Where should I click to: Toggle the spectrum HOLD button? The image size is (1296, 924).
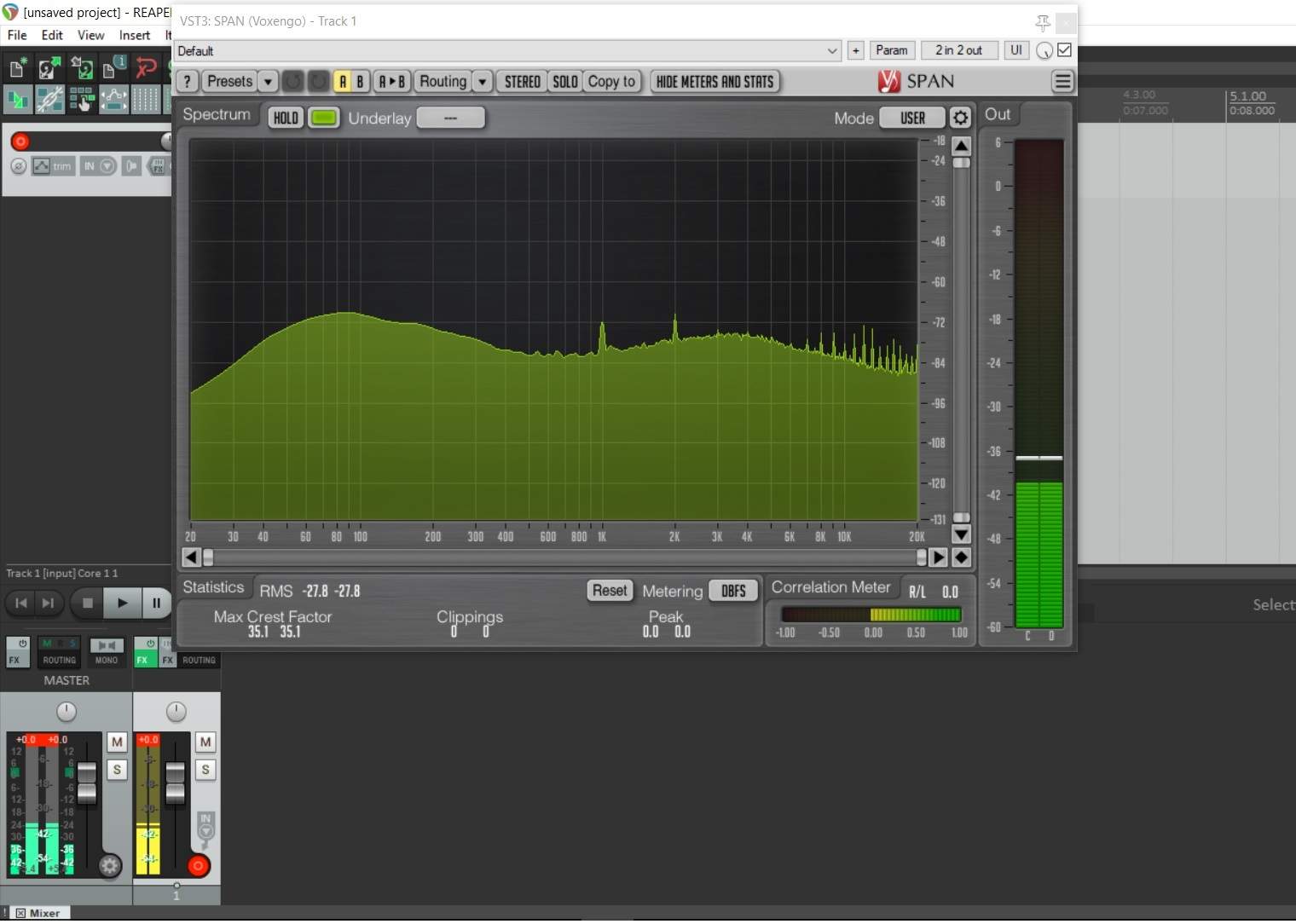[286, 118]
